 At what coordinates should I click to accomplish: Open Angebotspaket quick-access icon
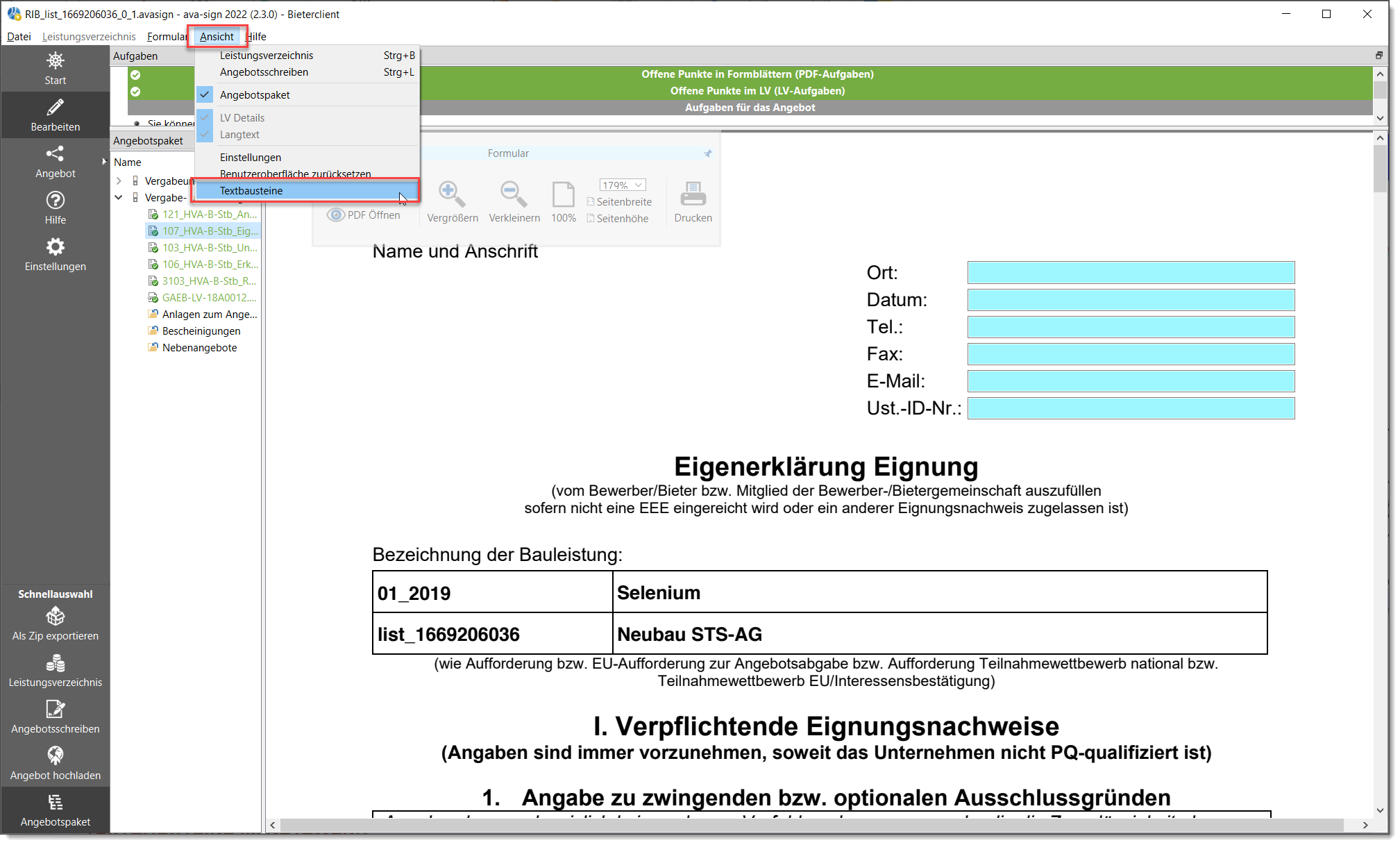coord(56,802)
